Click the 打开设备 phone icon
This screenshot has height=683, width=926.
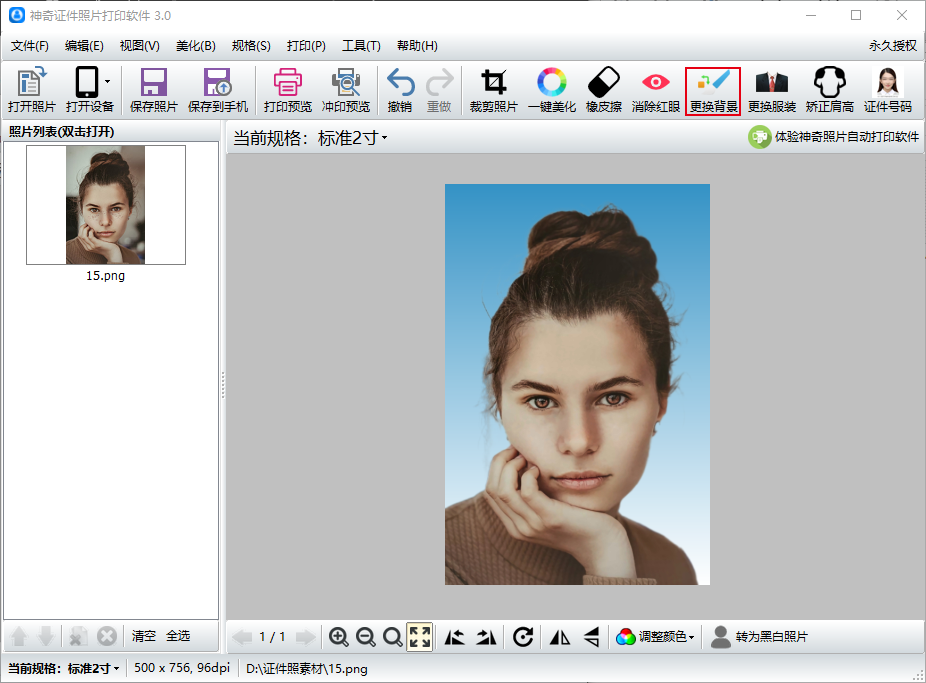pos(87,83)
